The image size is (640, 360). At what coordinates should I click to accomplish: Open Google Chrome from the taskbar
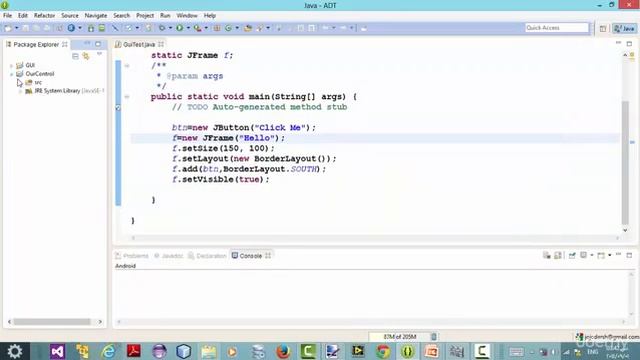pyautogui.click(x=383, y=351)
